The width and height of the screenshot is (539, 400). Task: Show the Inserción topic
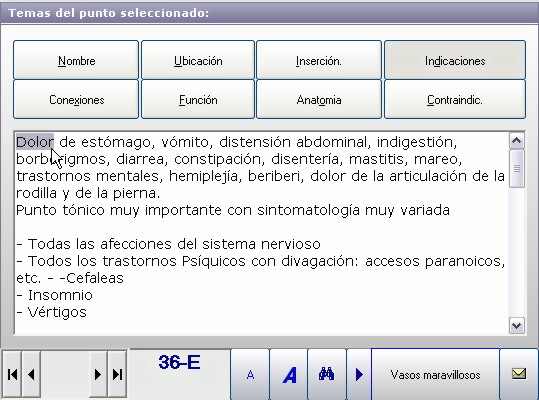[319, 60]
